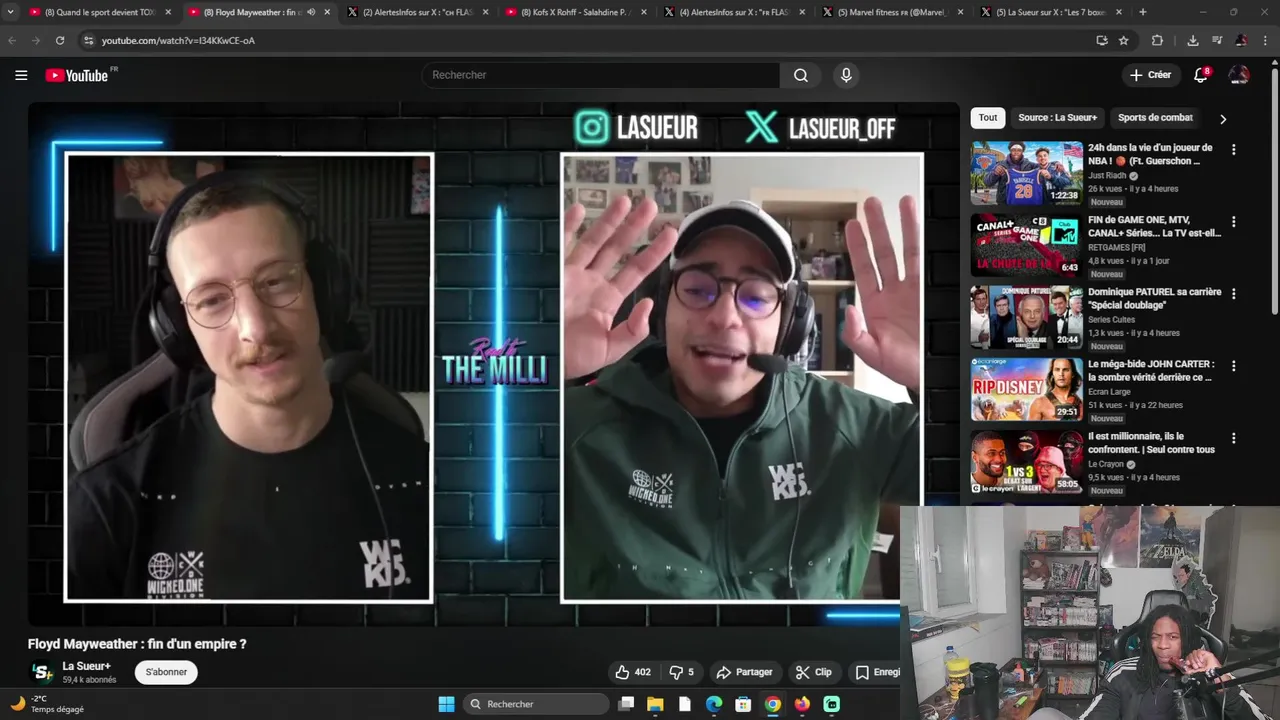The image size is (1280, 720).
Task: Open the La Sueur+ channel avatar
Action: coord(42,673)
